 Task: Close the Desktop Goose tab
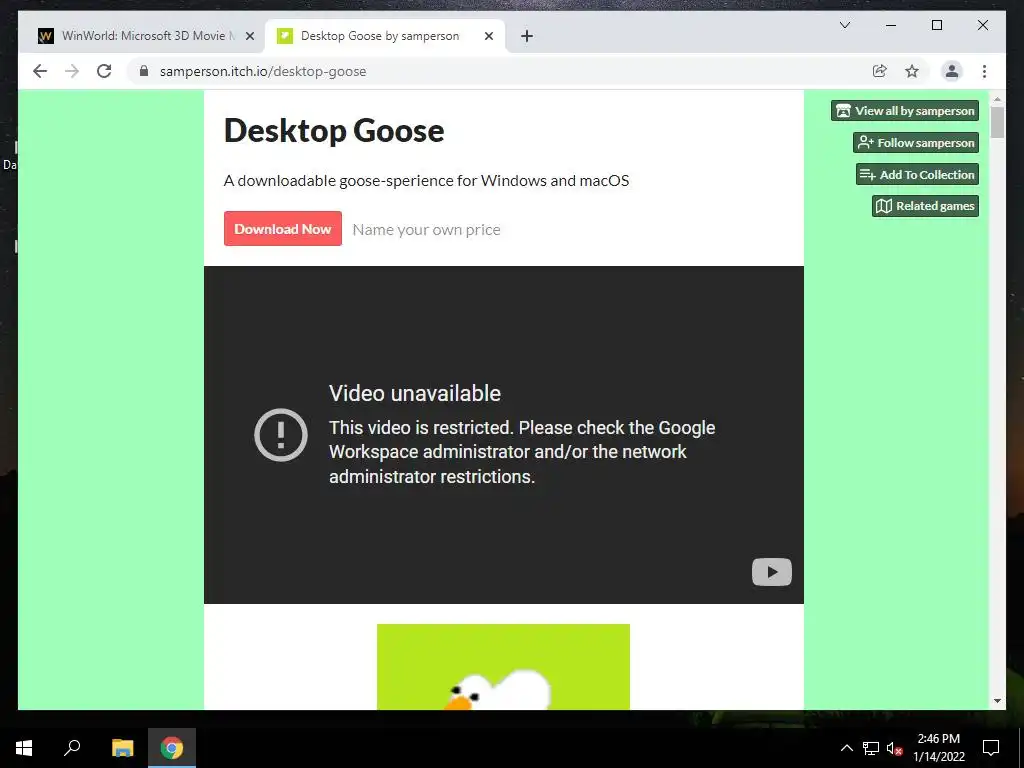pyautogui.click(x=488, y=36)
